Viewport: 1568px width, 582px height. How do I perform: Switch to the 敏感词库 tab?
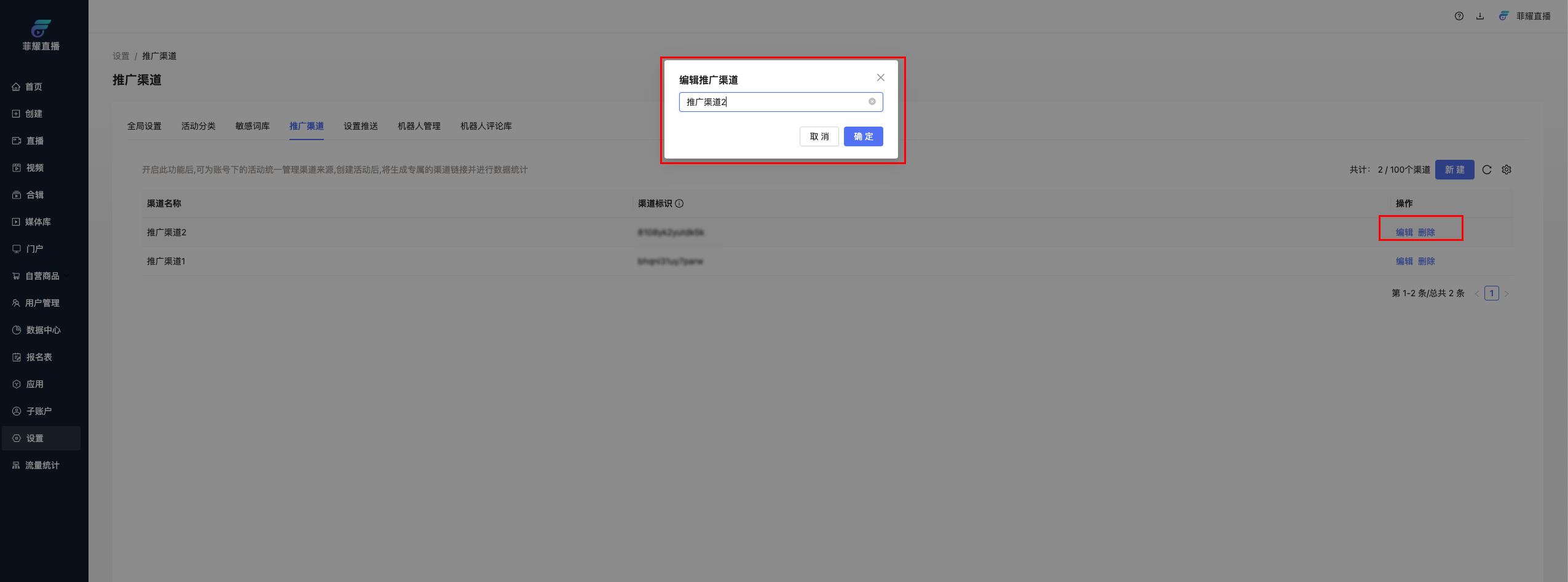(252, 127)
